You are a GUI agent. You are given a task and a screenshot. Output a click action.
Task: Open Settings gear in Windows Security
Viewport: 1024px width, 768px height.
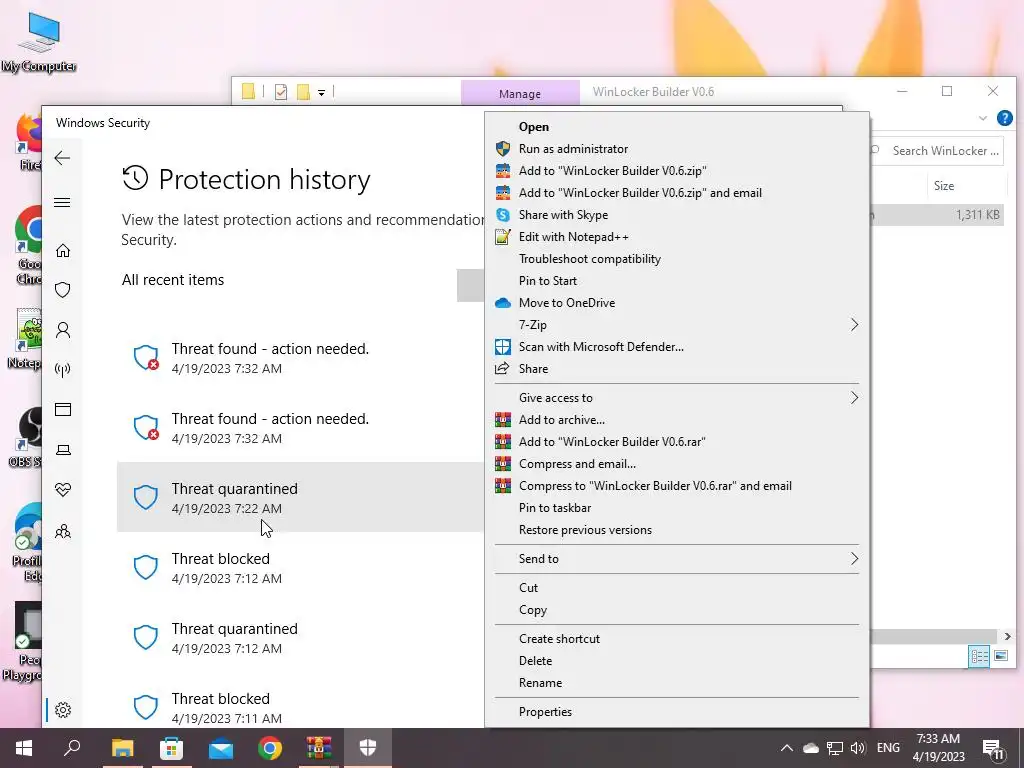(63, 710)
